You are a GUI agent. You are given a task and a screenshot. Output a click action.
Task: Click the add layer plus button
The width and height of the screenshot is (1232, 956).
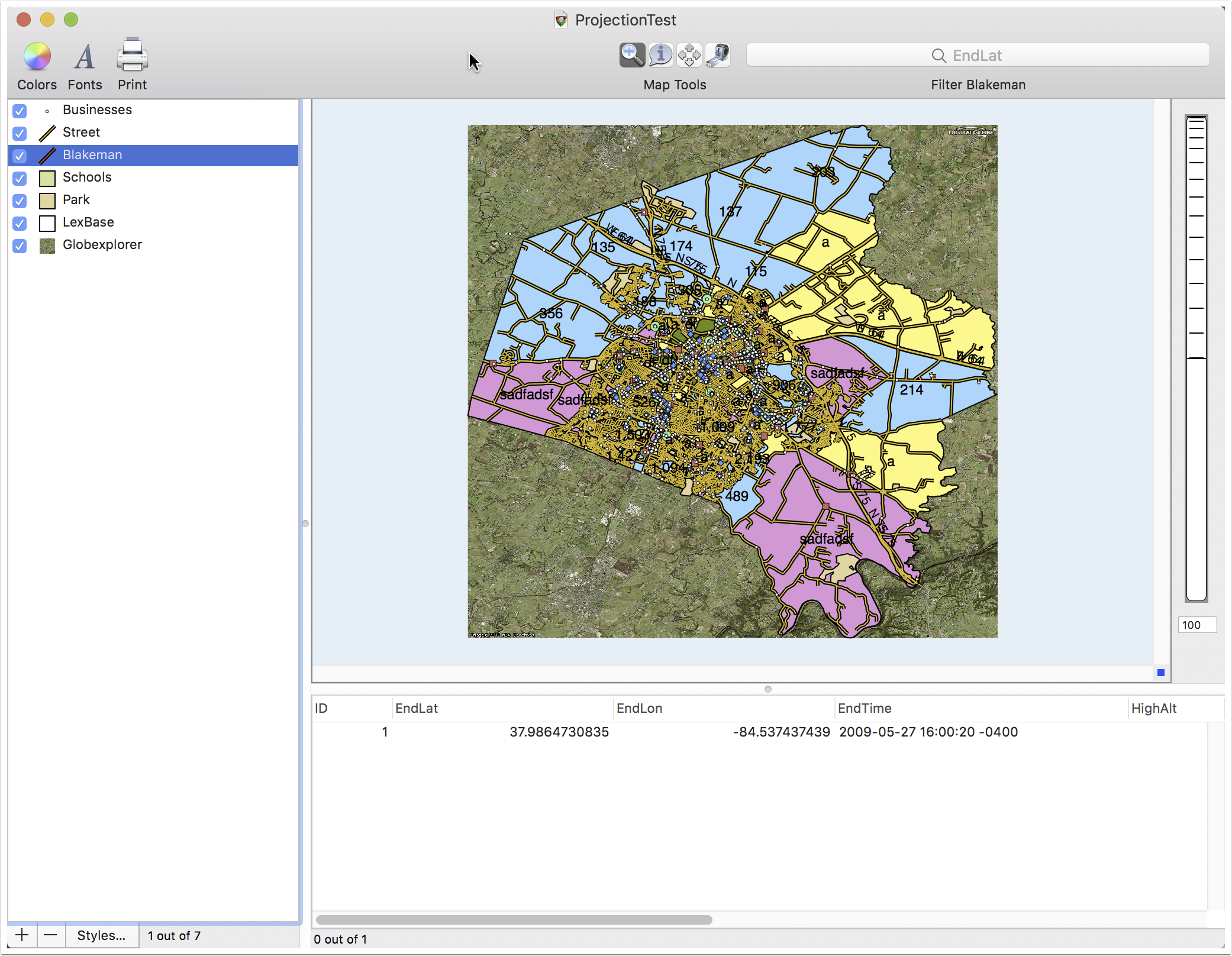[22, 935]
